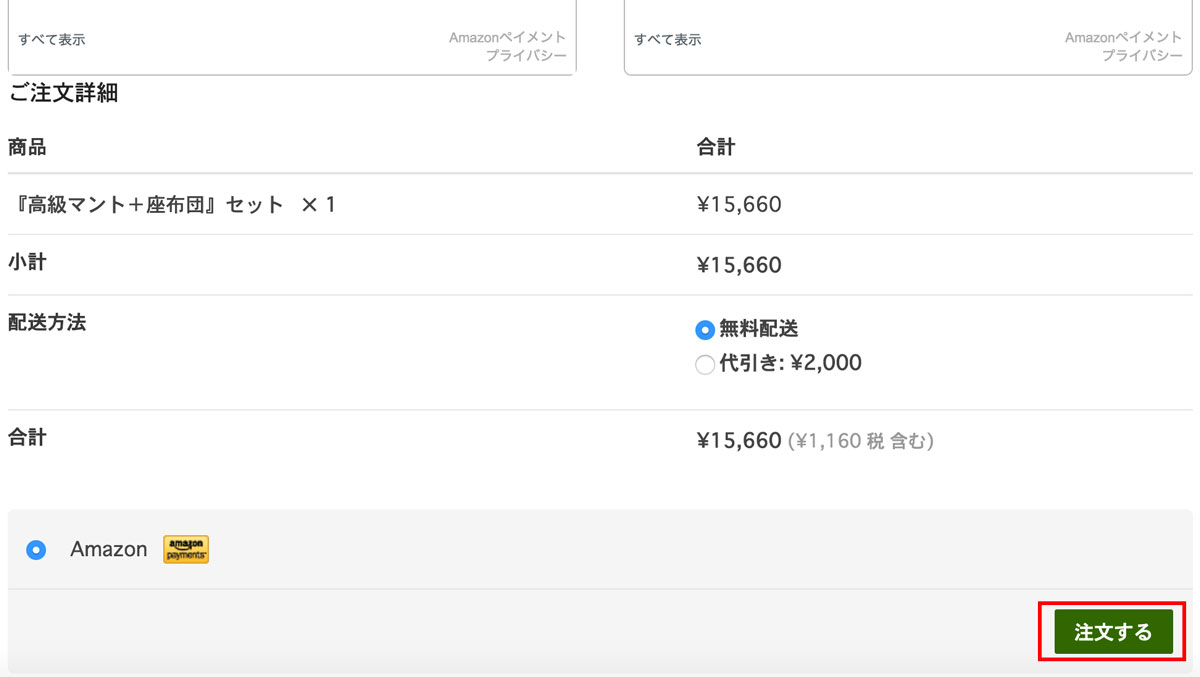Open すべて表示 in the left widget

(52, 40)
